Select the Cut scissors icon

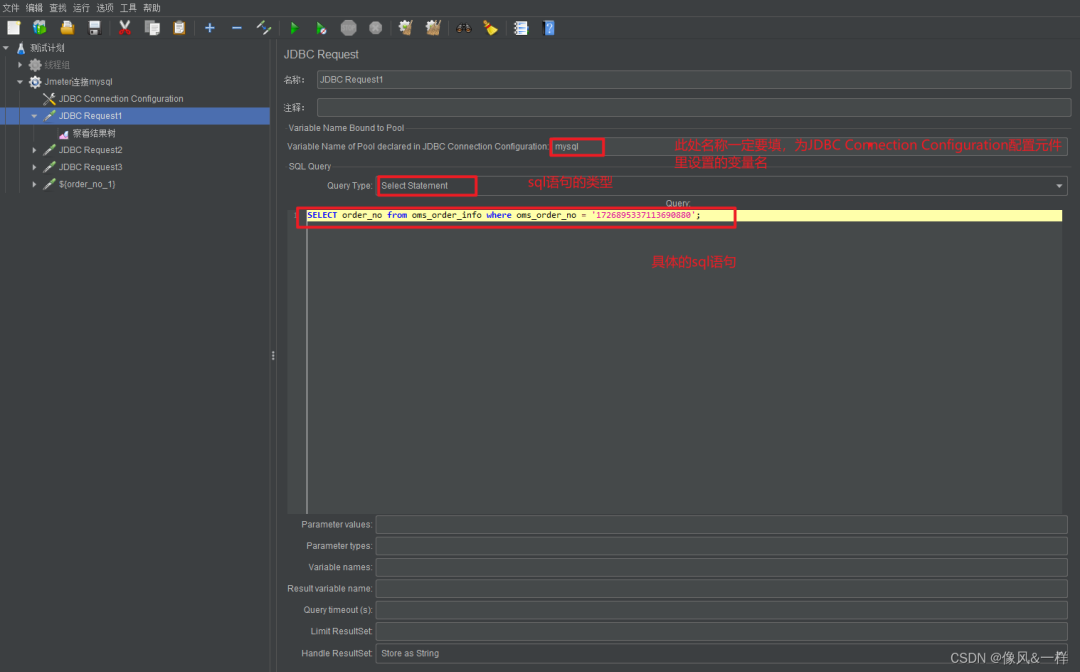125,28
